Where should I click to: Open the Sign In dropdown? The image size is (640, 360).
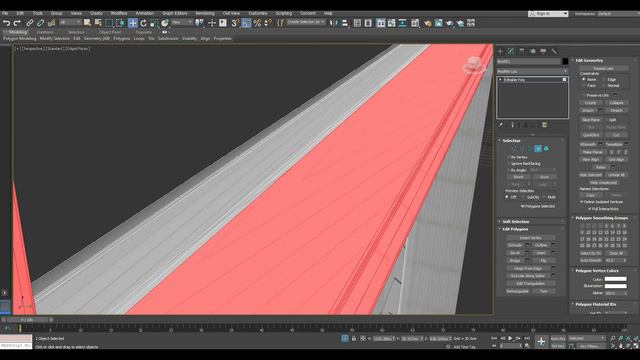[x=548, y=13]
